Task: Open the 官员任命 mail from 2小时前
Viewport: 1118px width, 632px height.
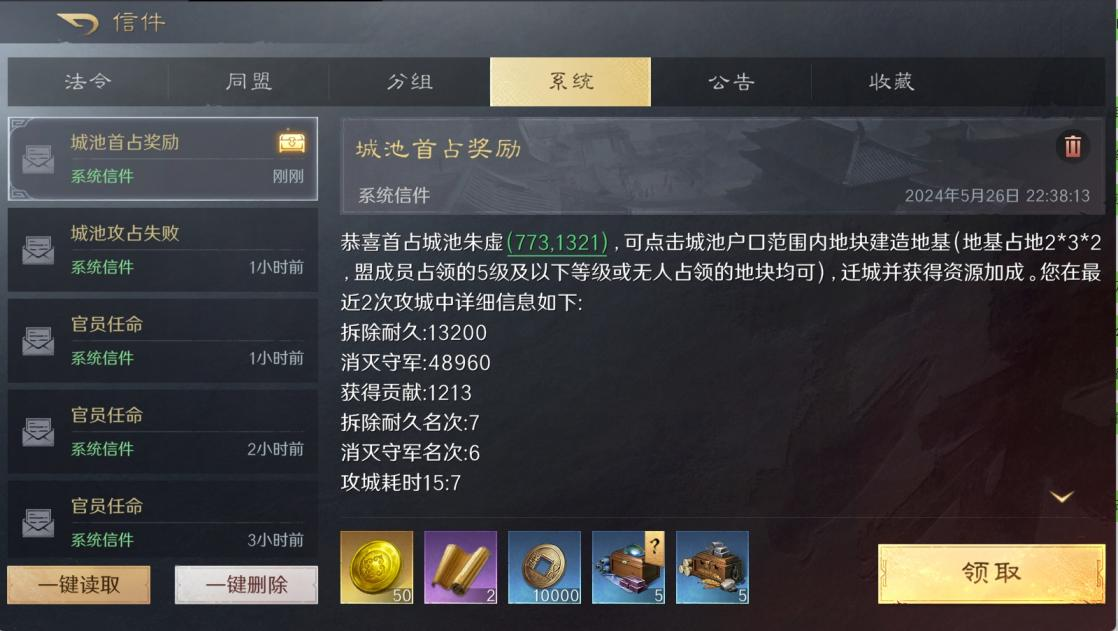Action: pos(163,432)
